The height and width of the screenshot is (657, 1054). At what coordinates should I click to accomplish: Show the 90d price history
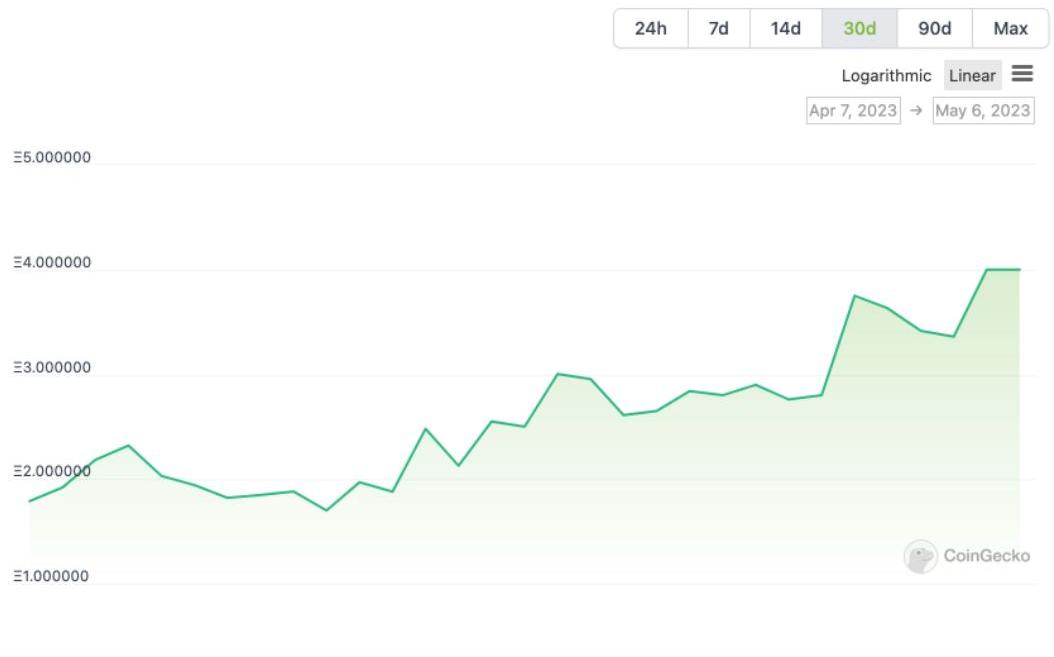click(934, 28)
